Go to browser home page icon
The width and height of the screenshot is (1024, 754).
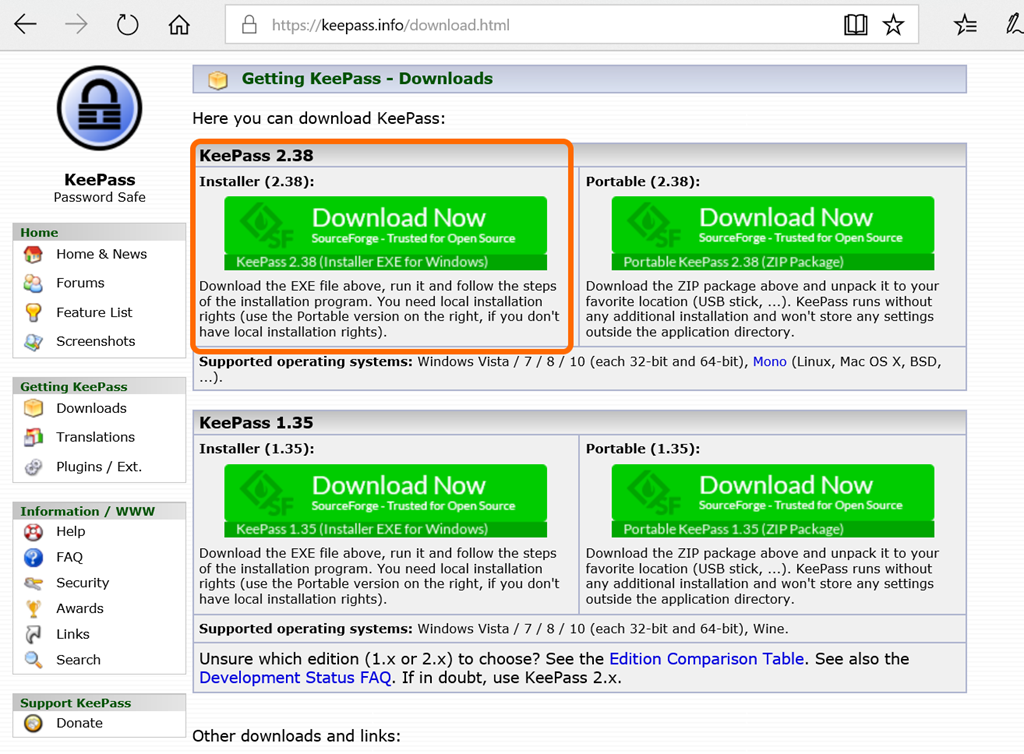(x=179, y=25)
